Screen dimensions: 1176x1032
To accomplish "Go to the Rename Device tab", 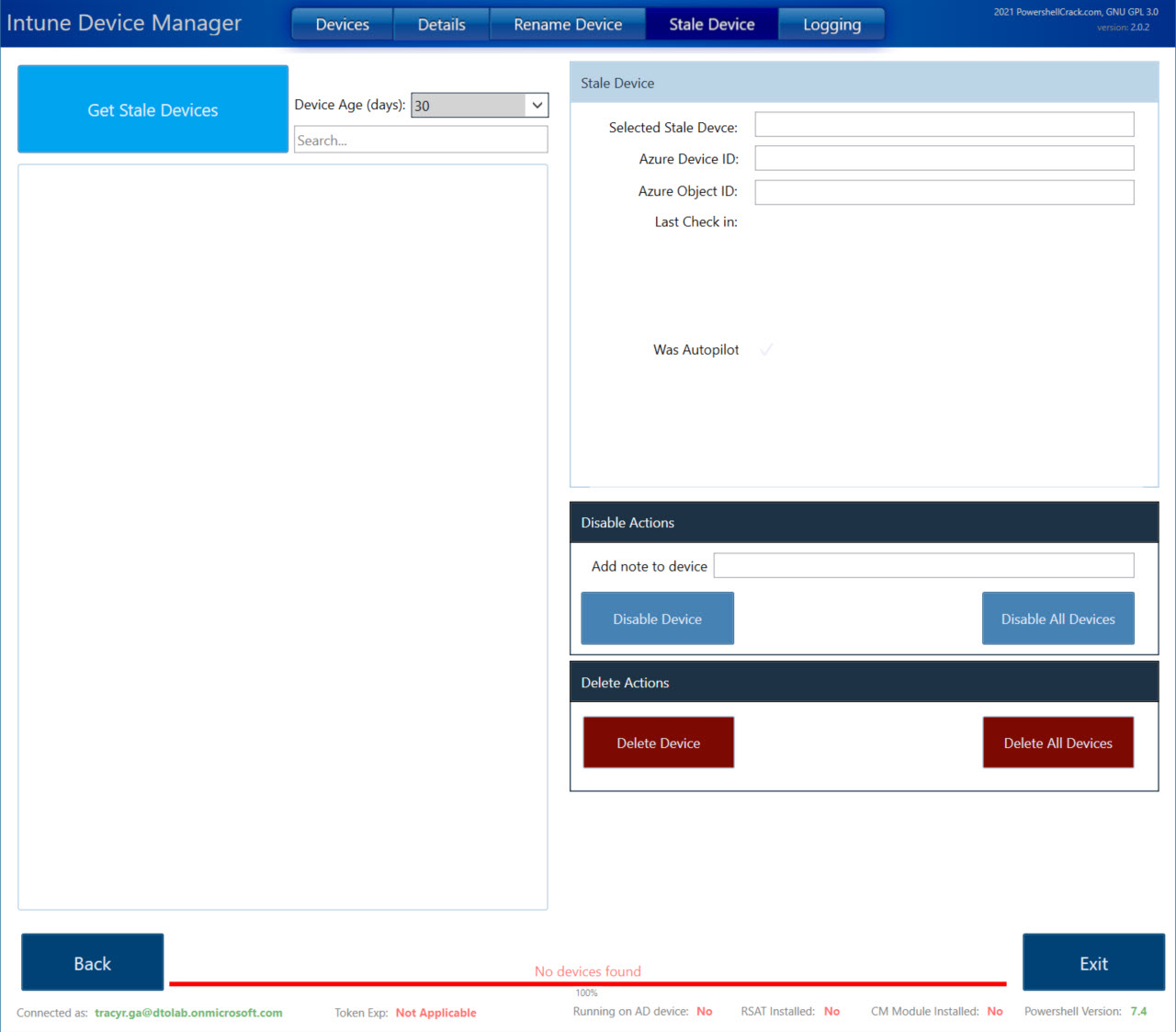I will click(x=568, y=24).
